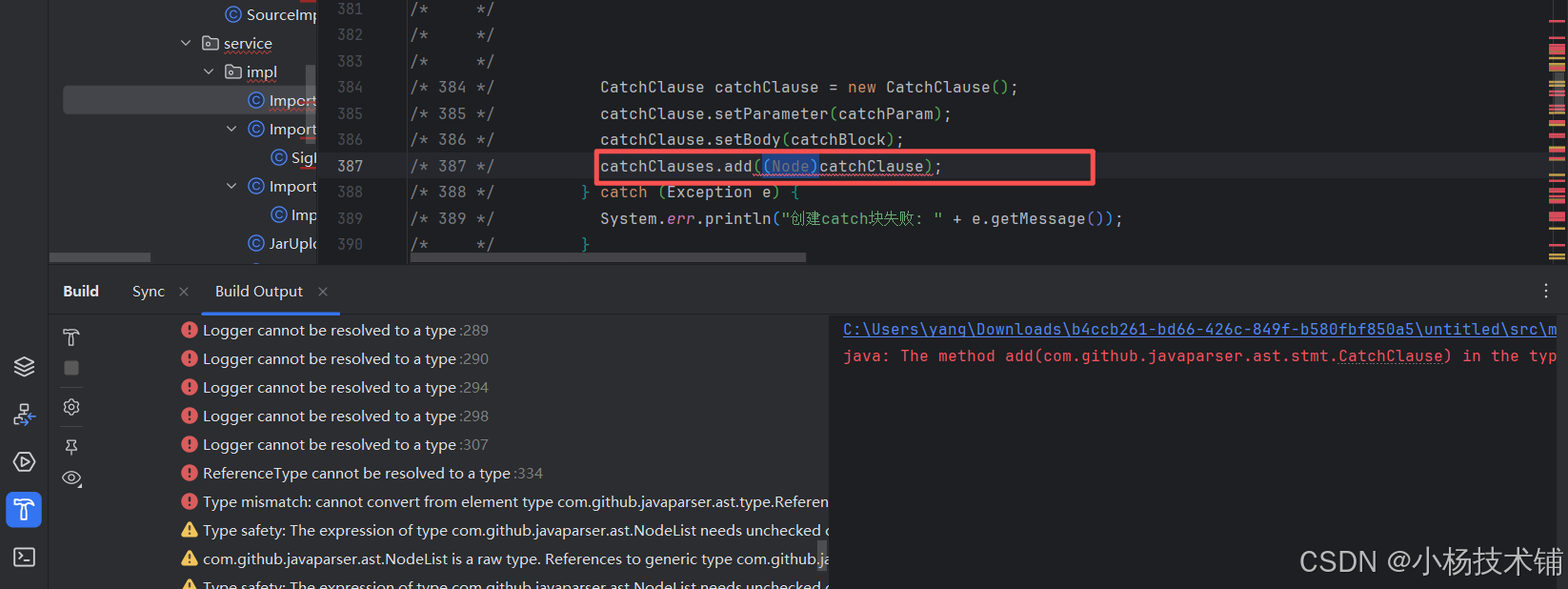Click the CatchClause link in error message
Image resolution: width=1568 pixels, height=589 pixels.
(x=1391, y=356)
